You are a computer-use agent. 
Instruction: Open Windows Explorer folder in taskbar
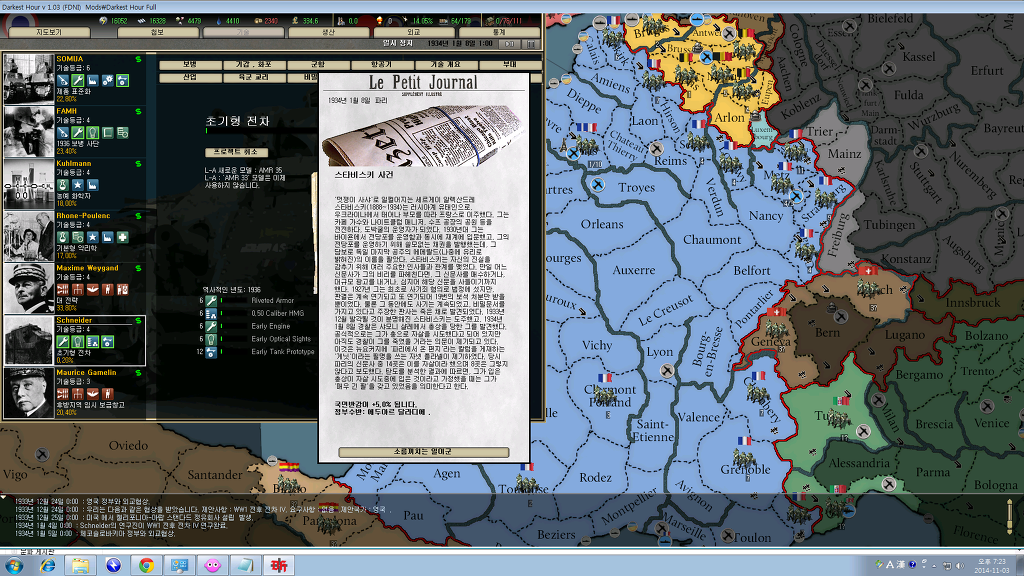pos(80,566)
